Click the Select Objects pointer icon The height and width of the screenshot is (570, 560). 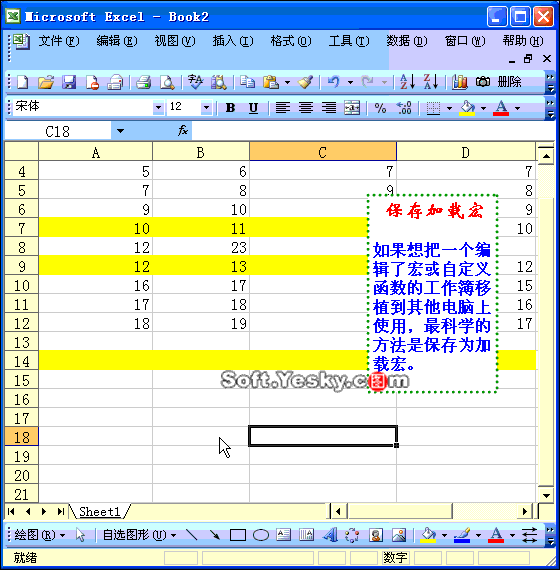point(80,535)
